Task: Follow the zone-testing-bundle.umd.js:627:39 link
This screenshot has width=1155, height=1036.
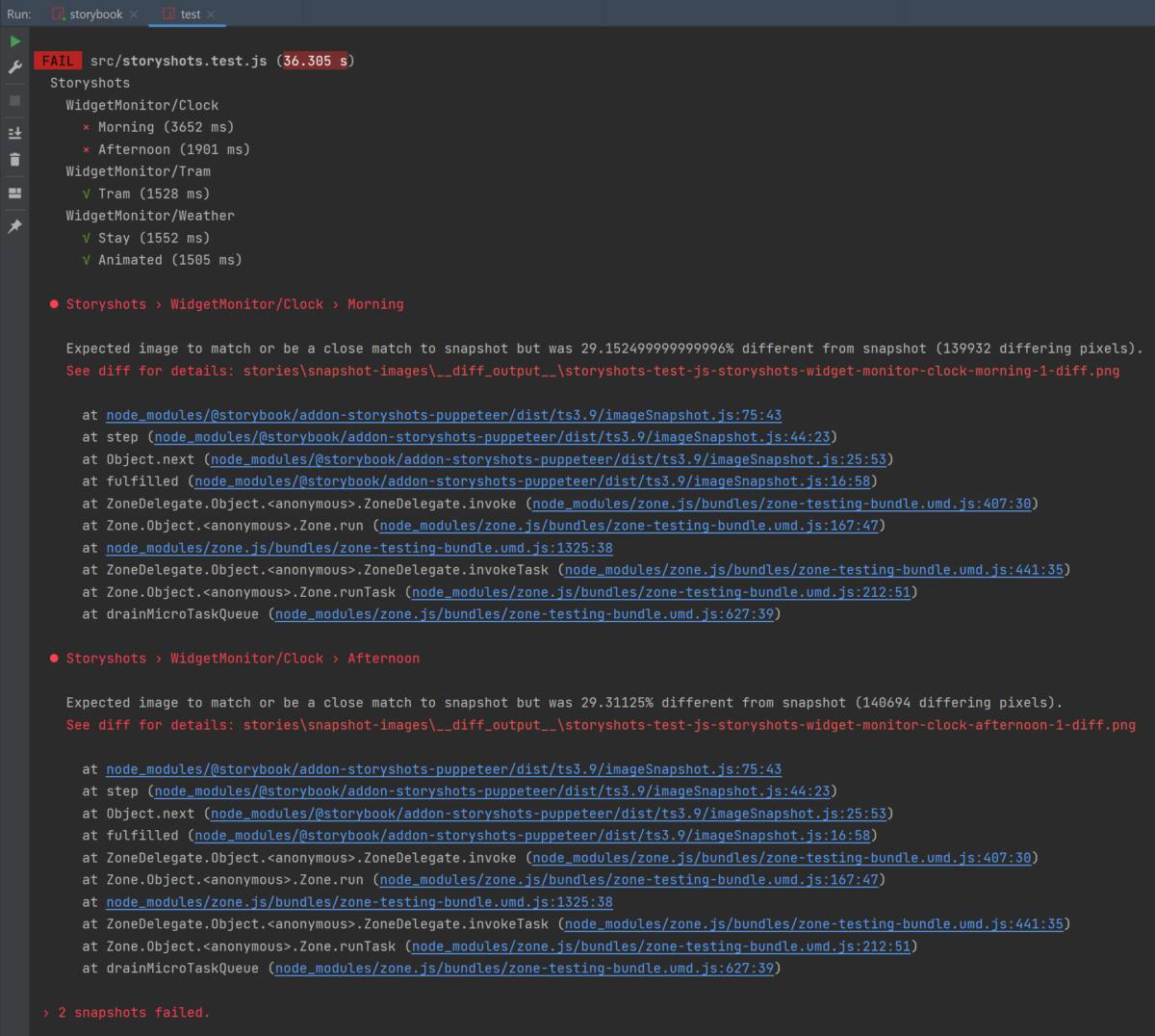Action: (524, 613)
